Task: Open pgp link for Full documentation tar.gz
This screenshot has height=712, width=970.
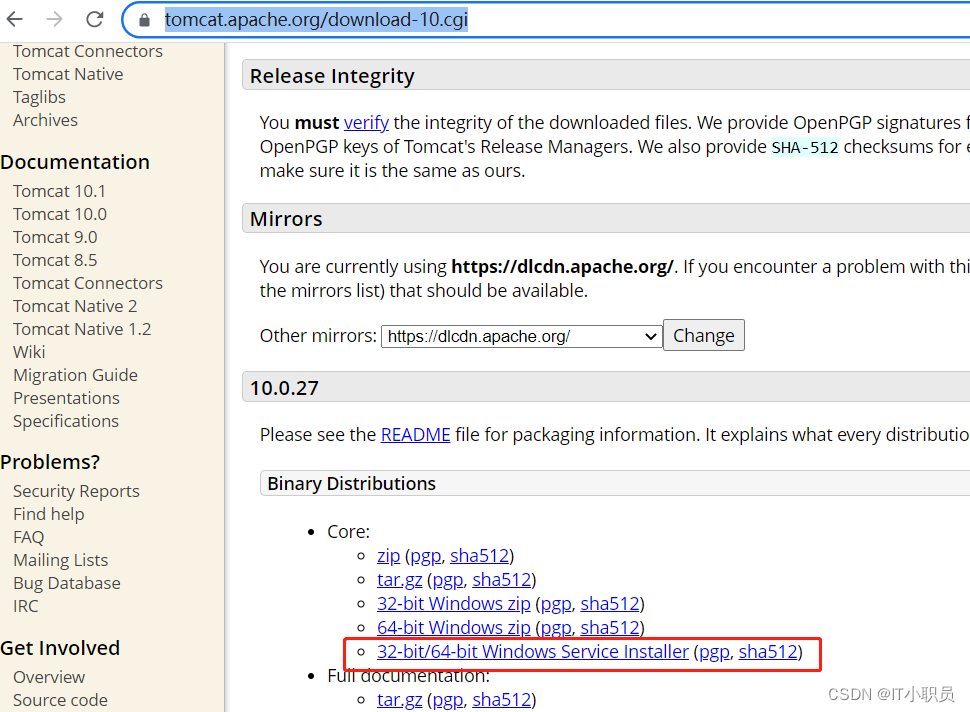Action: (448, 700)
